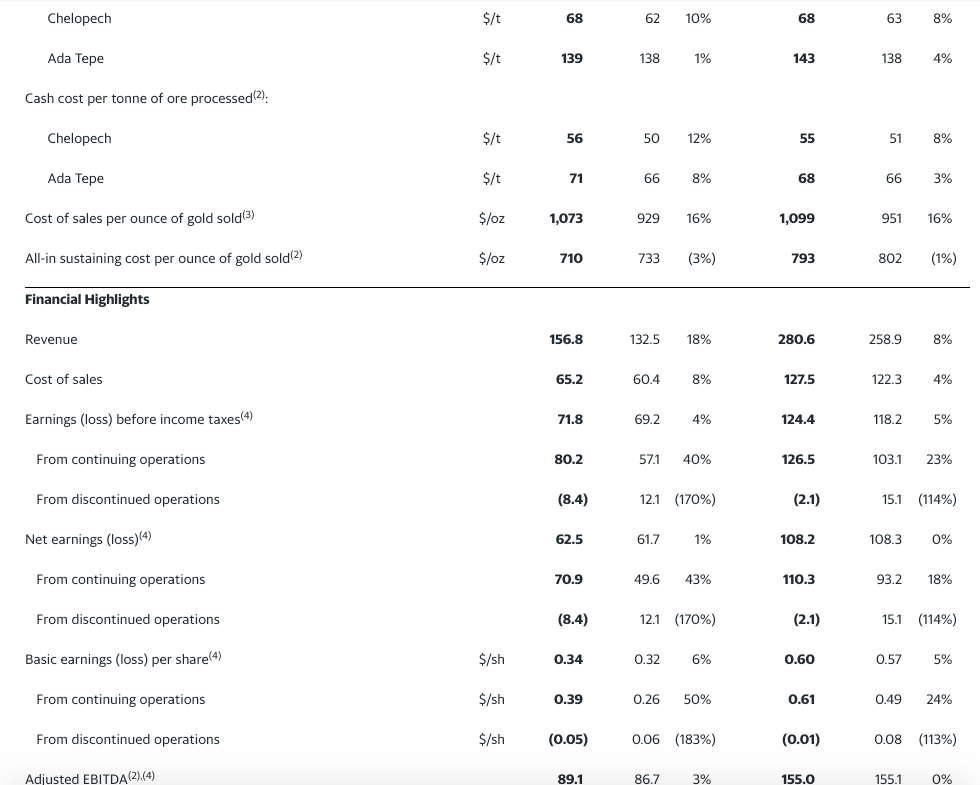Click the bold 124.4 earnings before taxes
The height and width of the screenshot is (785, 980).
pos(798,420)
